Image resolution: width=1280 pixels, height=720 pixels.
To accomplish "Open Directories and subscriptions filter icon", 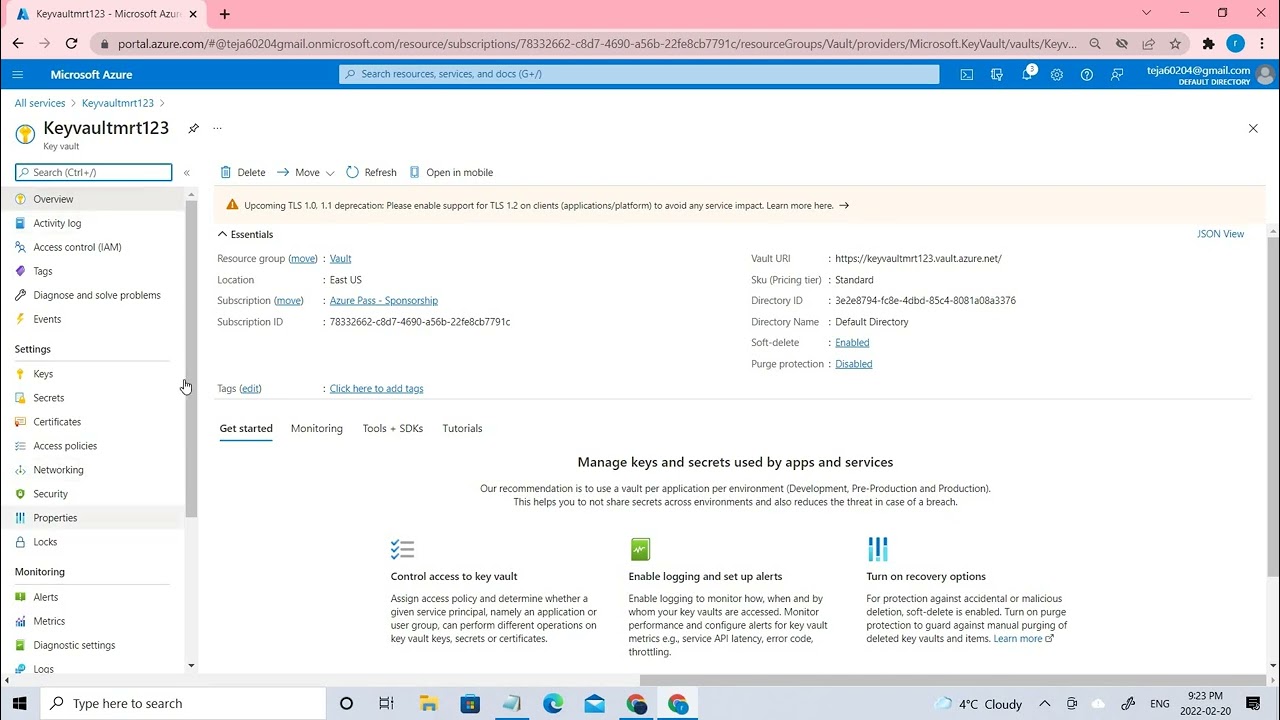I will 996,74.
